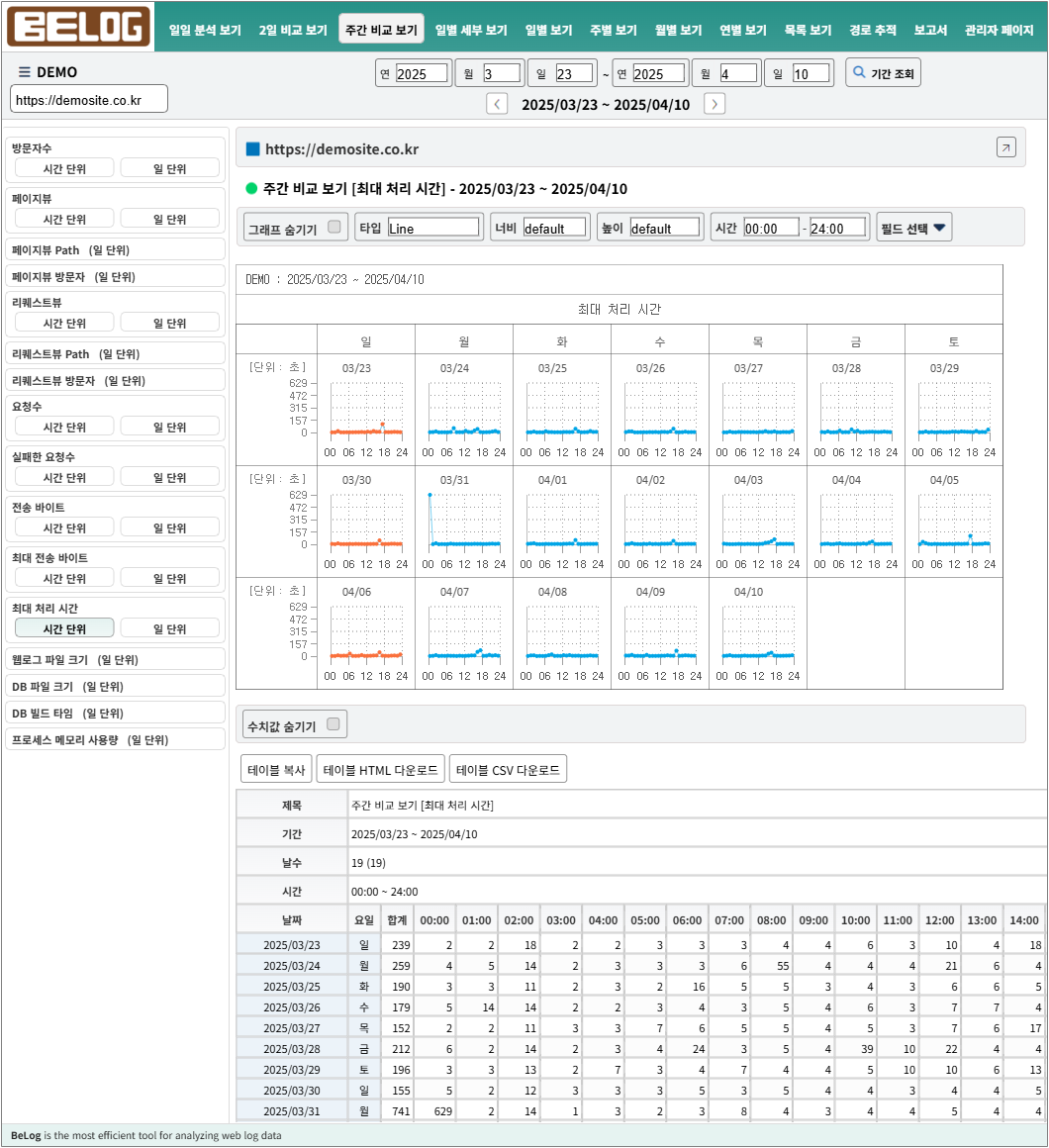
Task: Open 리퀘스트뷰 방문자 (일 단위)
Action: [115, 380]
